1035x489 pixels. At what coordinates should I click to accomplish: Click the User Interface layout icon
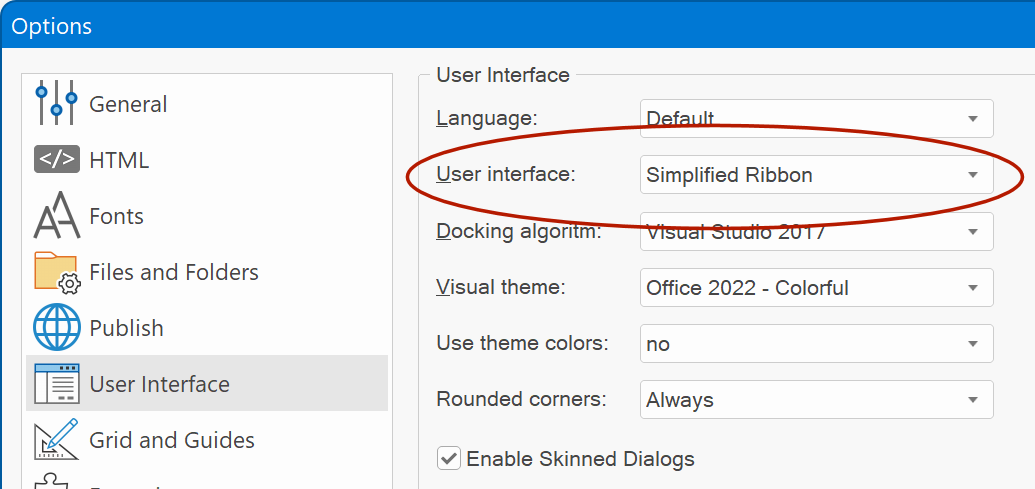click(57, 384)
